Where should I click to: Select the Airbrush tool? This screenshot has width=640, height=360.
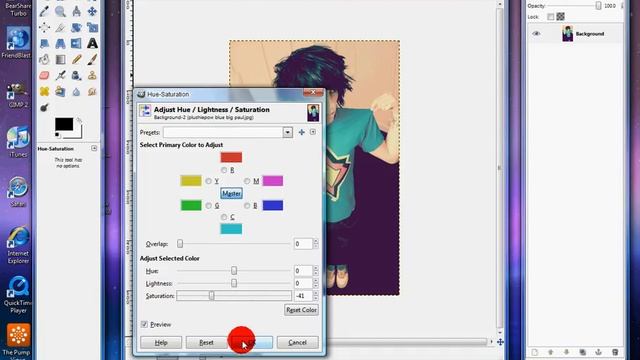(x=60, y=75)
